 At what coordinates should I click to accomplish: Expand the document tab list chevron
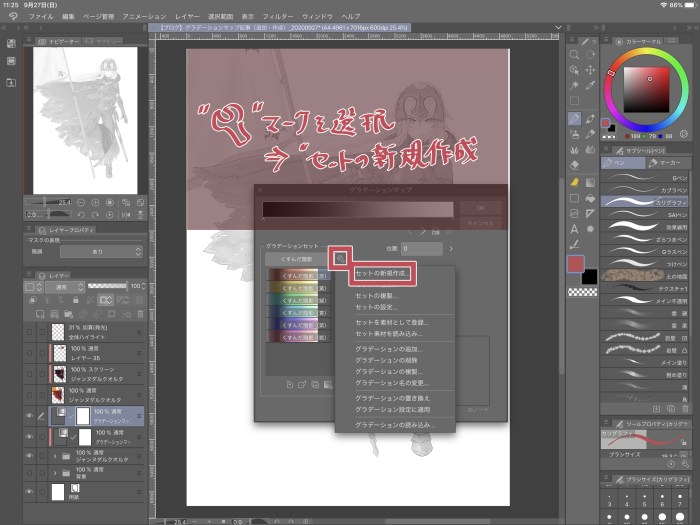pyautogui.click(x=558, y=28)
